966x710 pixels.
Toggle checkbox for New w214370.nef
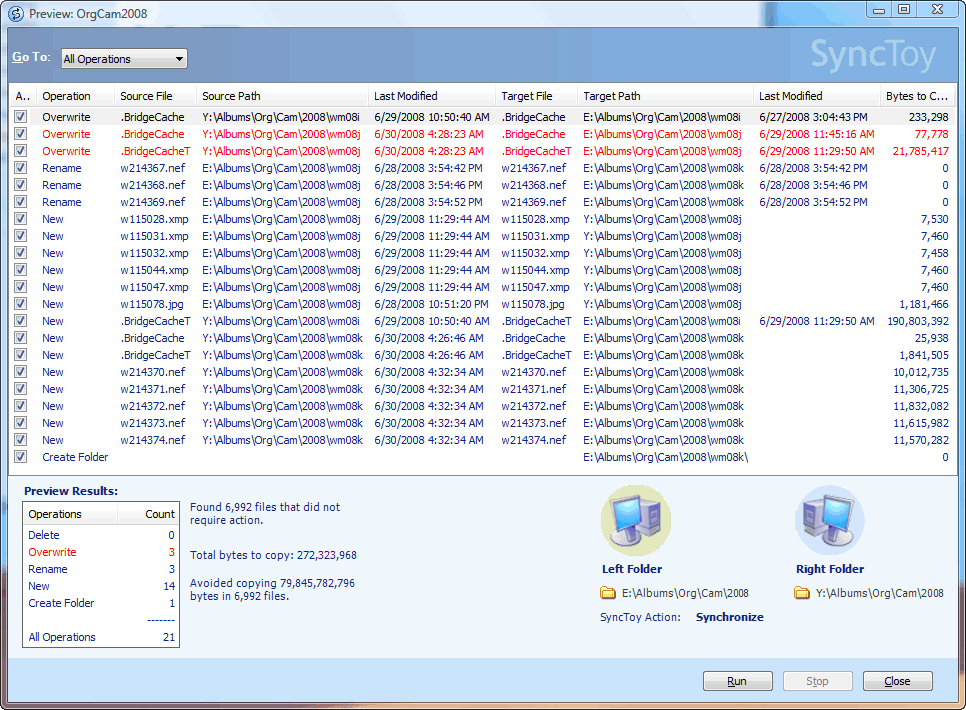[21, 372]
